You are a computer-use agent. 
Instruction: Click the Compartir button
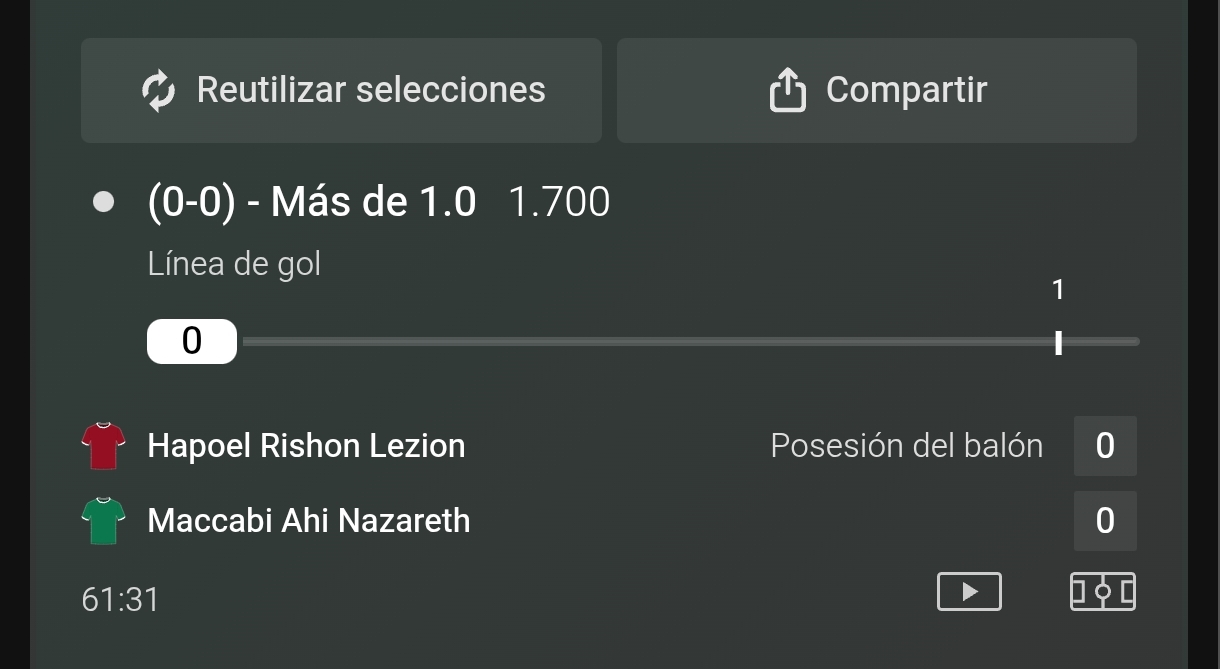pyautogui.click(x=876, y=90)
